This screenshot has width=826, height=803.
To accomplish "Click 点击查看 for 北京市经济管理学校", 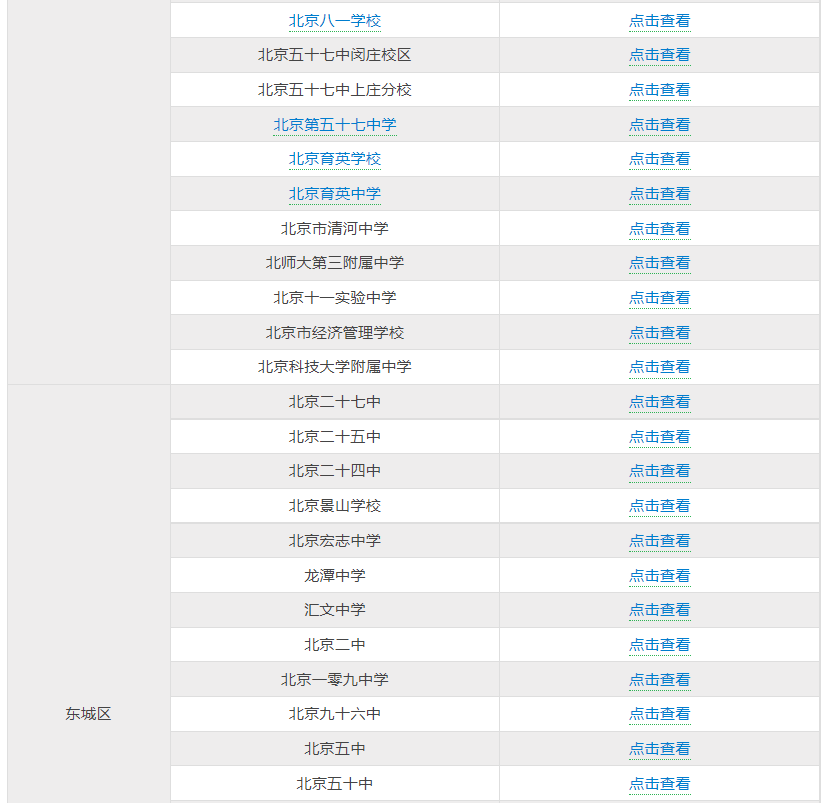I will [x=660, y=333].
